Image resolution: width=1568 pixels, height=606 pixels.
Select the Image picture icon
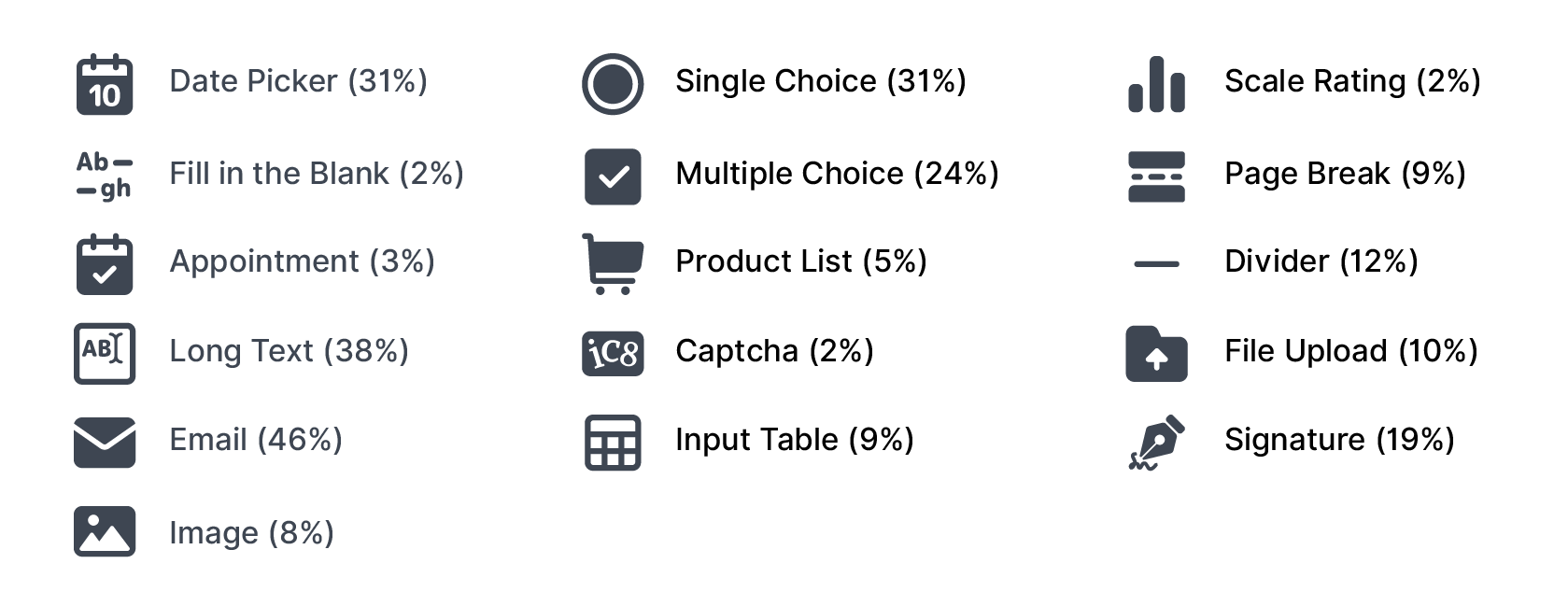pos(104,531)
